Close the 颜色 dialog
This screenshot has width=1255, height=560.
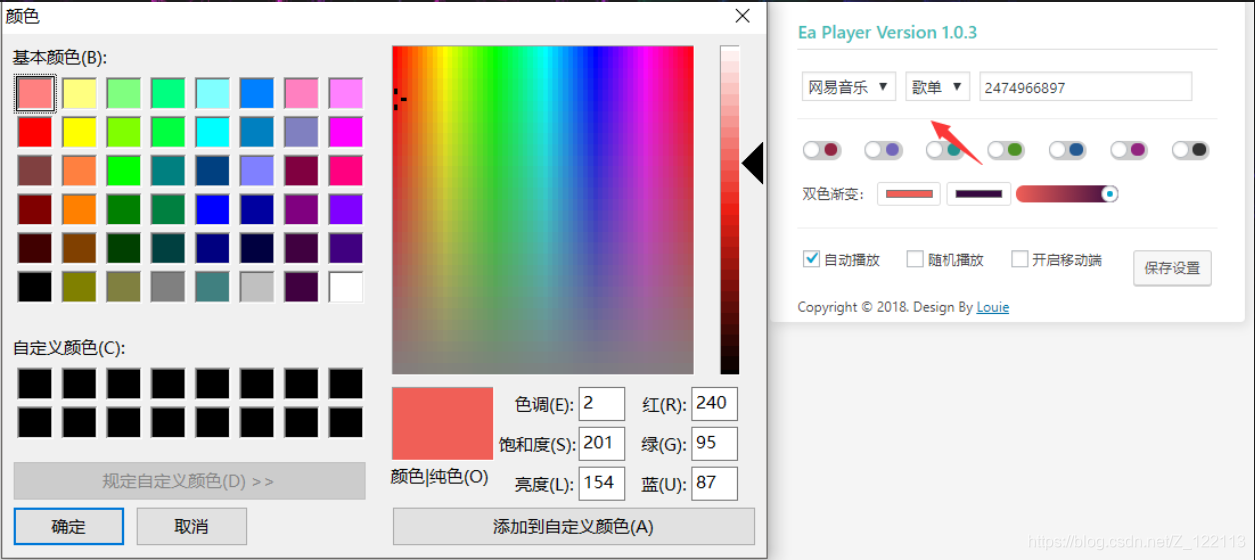(x=742, y=16)
